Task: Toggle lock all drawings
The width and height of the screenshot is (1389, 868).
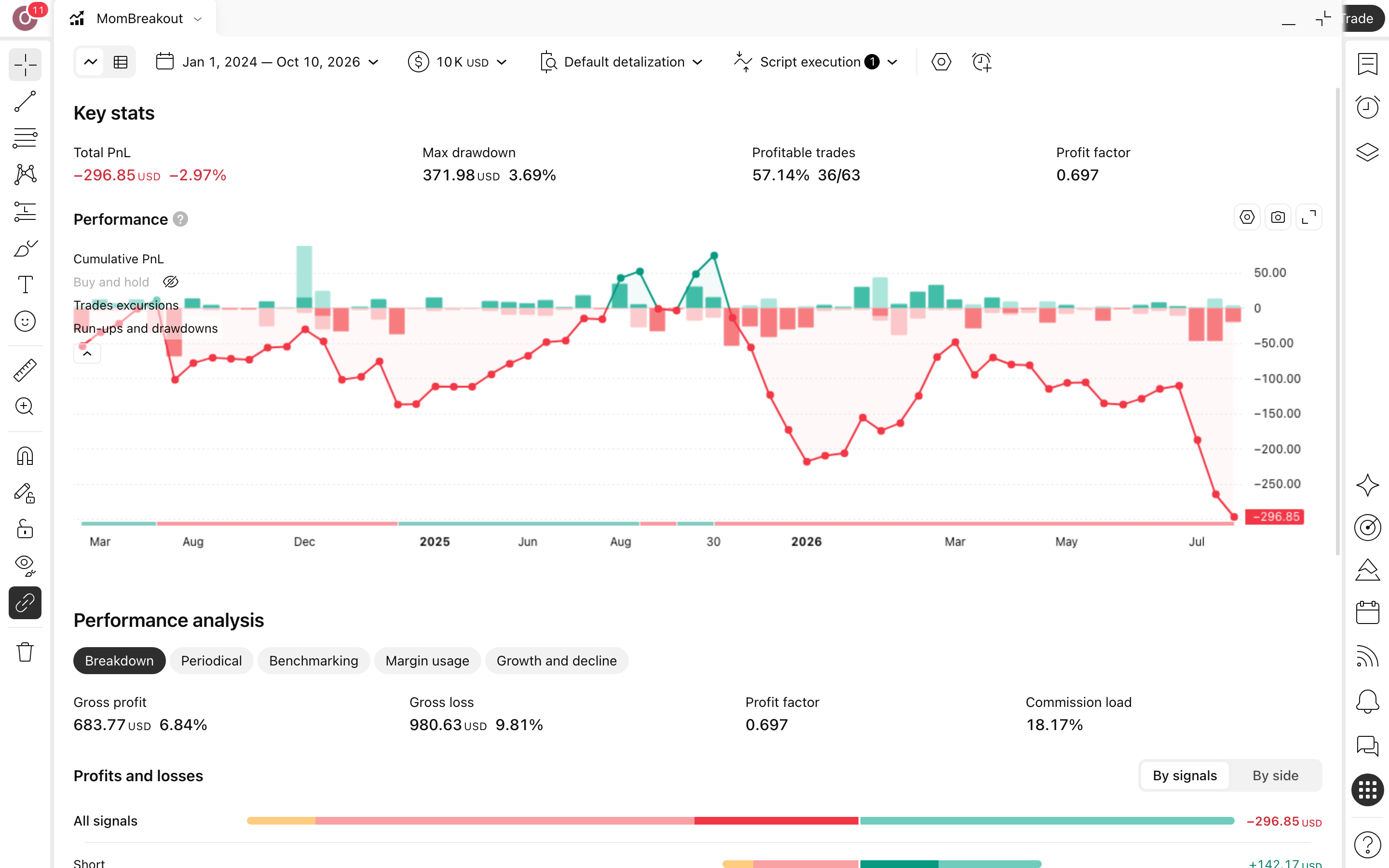Action: coord(25,529)
